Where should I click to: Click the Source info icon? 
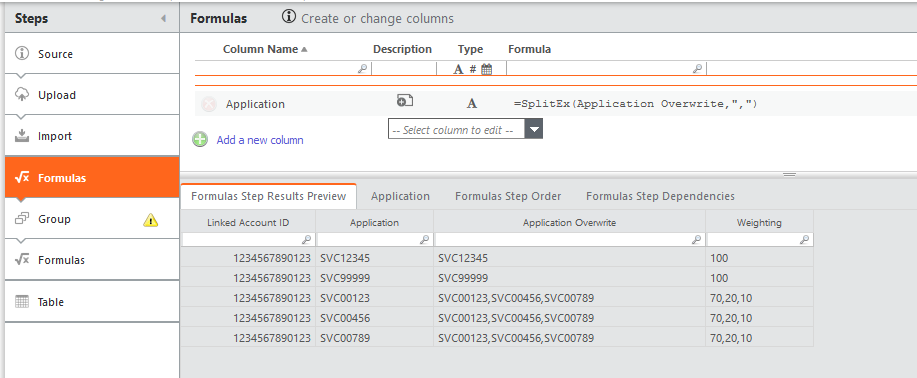tap(22, 53)
